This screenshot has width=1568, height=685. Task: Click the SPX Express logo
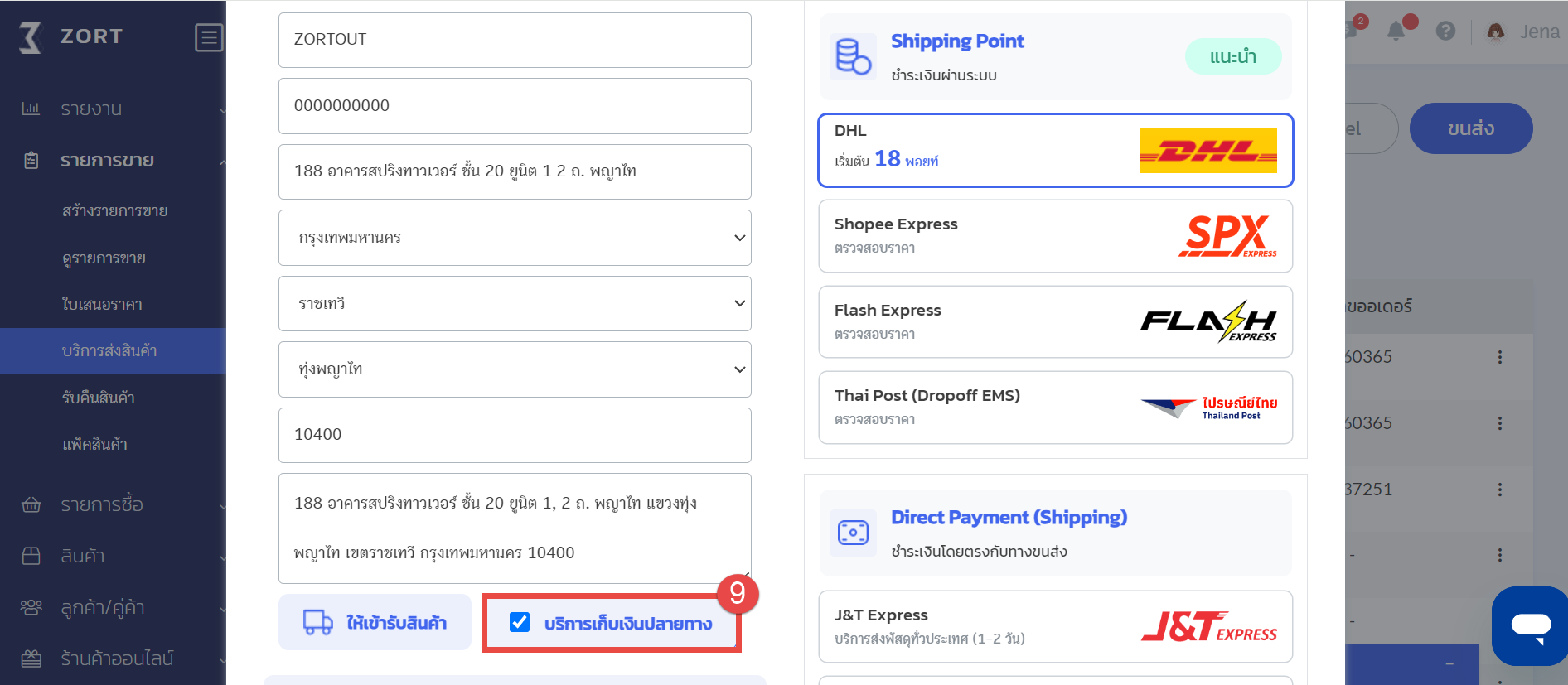1227,236
